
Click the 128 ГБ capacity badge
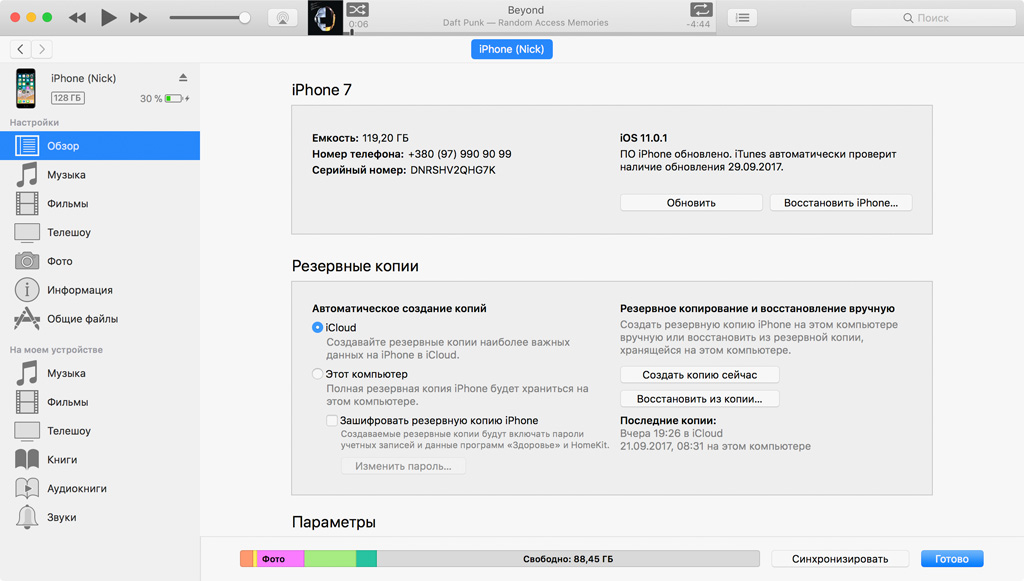[68, 98]
